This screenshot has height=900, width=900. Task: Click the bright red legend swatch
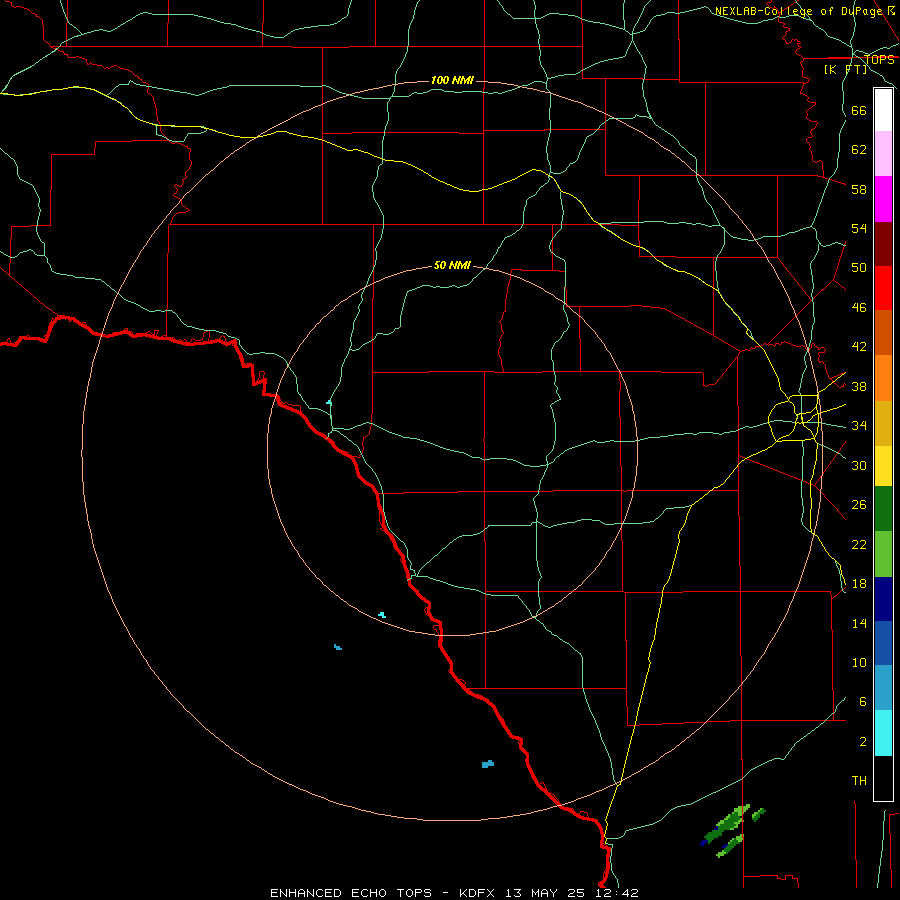point(883,288)
